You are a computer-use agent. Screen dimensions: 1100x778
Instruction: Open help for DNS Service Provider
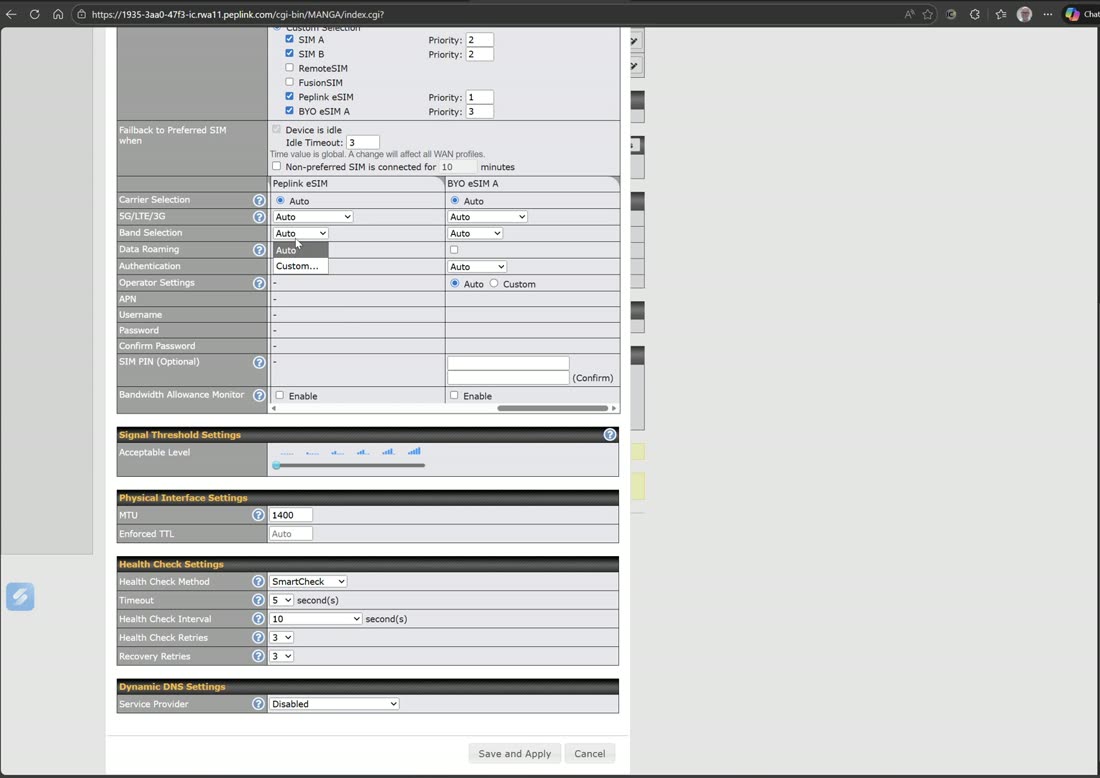click(x=258, y=704)
